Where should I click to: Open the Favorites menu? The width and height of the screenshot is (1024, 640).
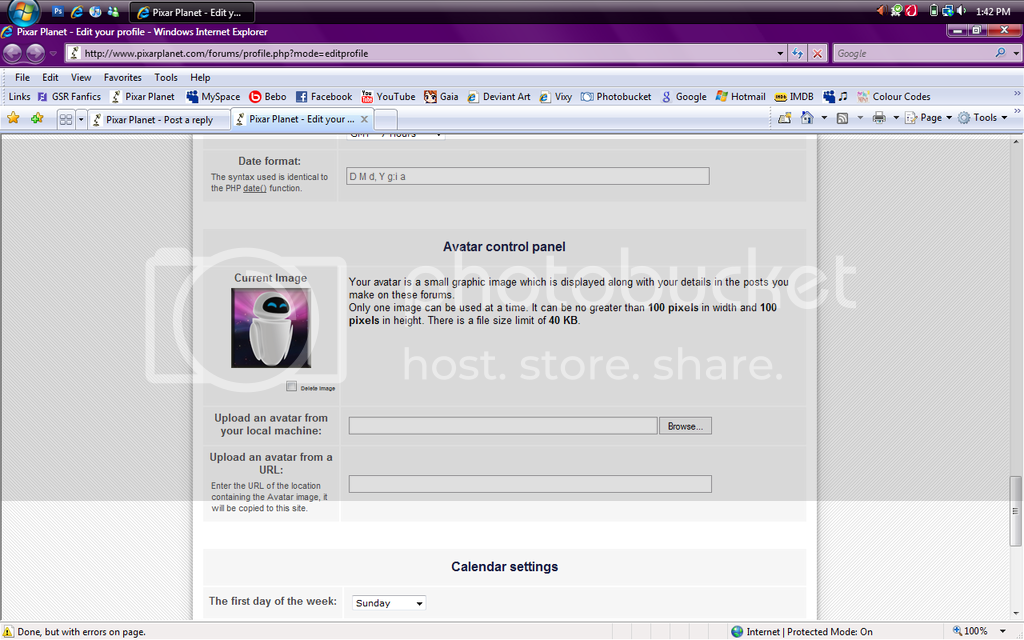(122, 77)
